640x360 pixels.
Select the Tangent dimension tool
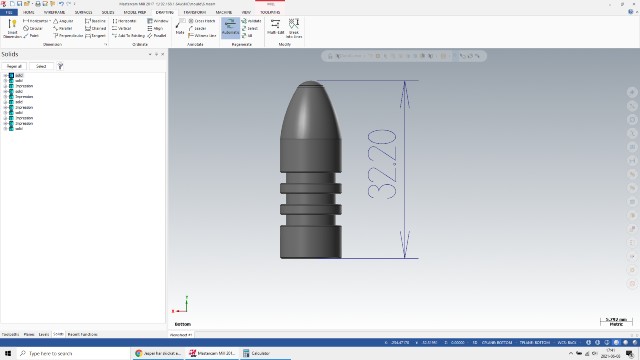point(96,36)
